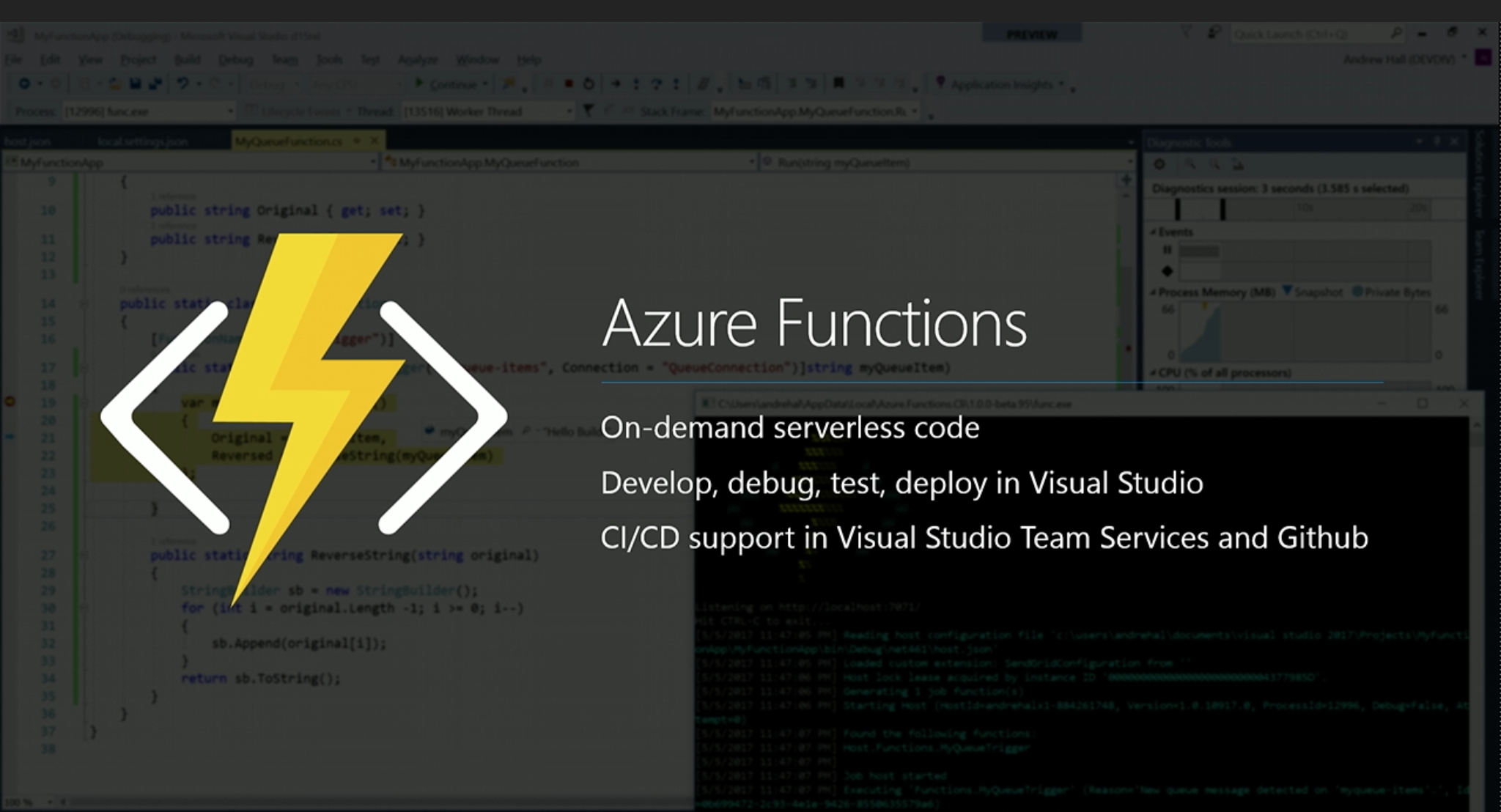
Task: Open the MyFunctionApp.MyQueueFunction type dropdown
Action: (x=569, y=162)
